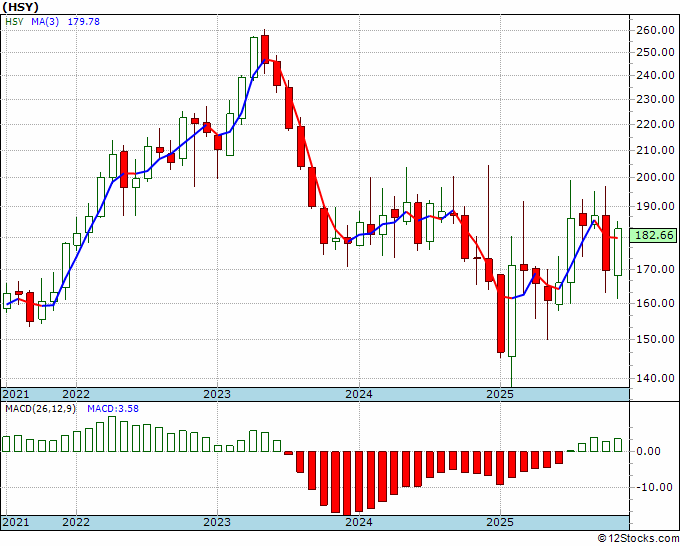The width and height of the screenshot is (680, 546).
Task: Click 2024 on the price chart timeline
Action: 359,394
